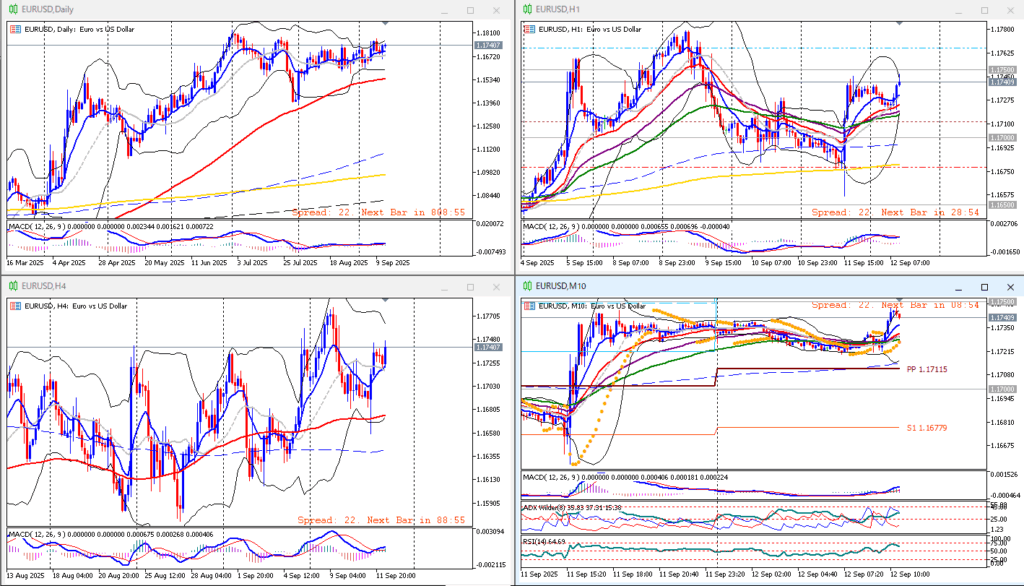Maximize the EURUSD,Daily chart window

pyautogui.click(x=470, y=9)
